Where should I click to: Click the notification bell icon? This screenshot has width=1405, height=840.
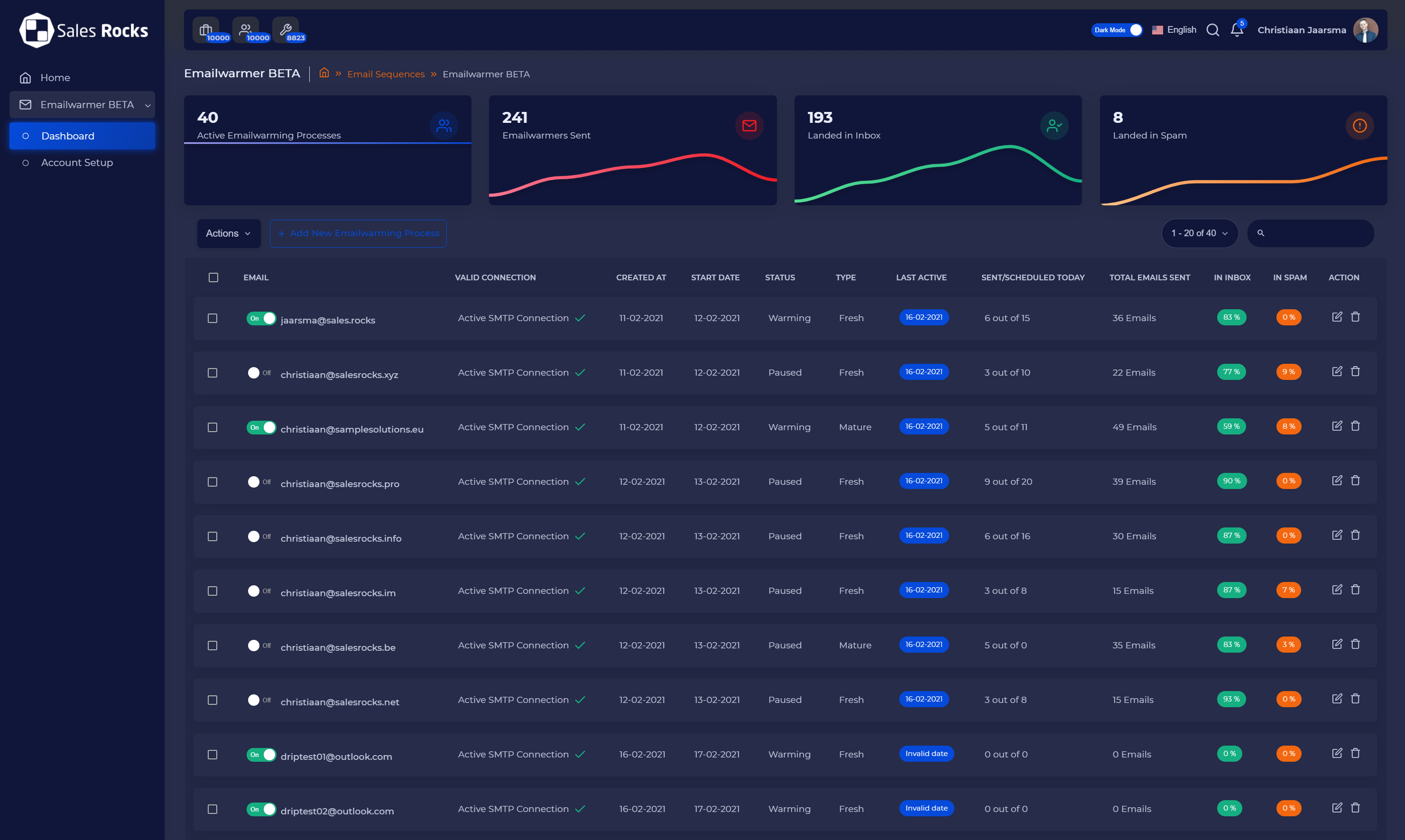pos(1236,30)
